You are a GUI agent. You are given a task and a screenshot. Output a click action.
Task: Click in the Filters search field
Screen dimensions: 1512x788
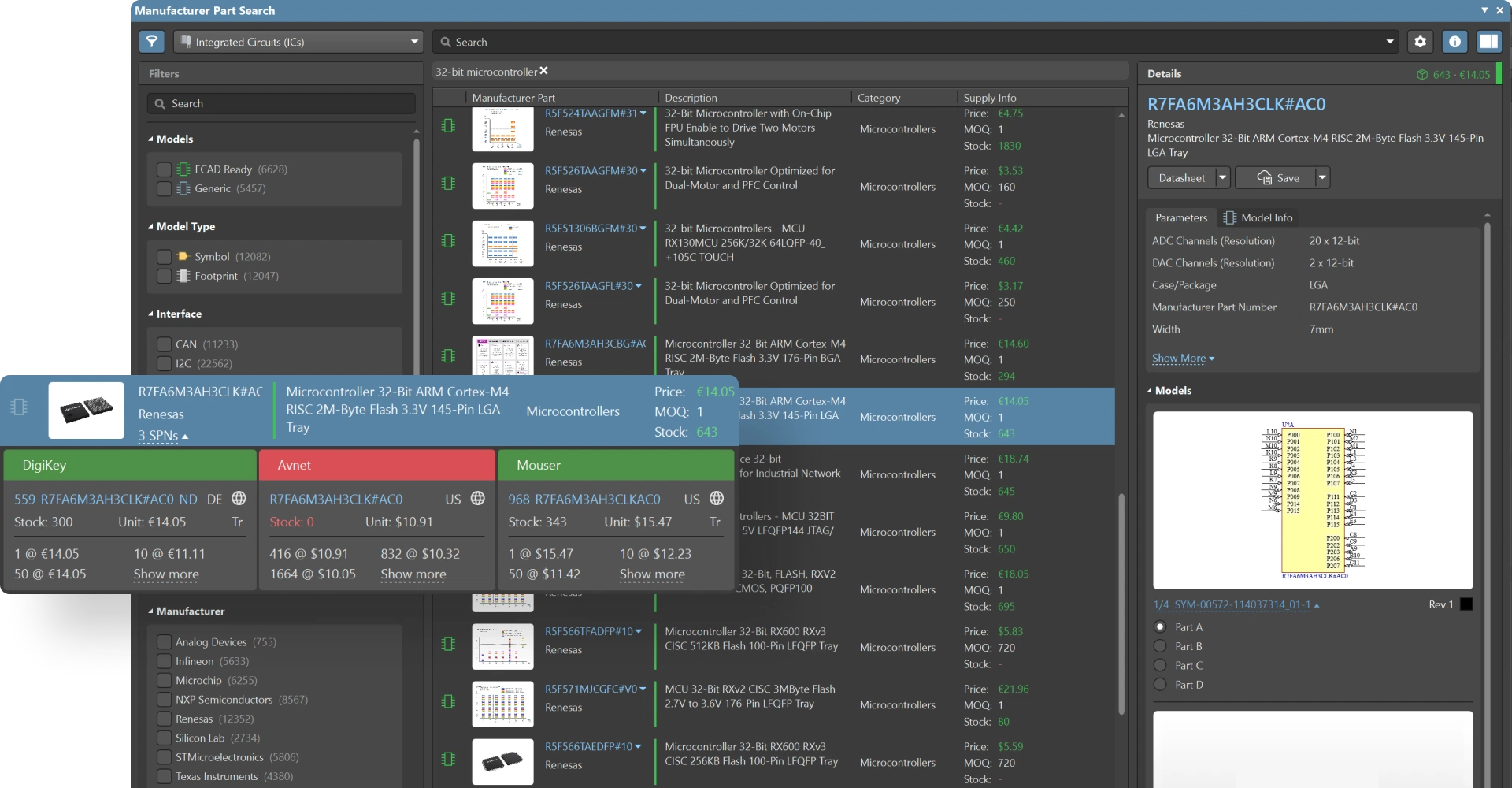click(280, 103)
